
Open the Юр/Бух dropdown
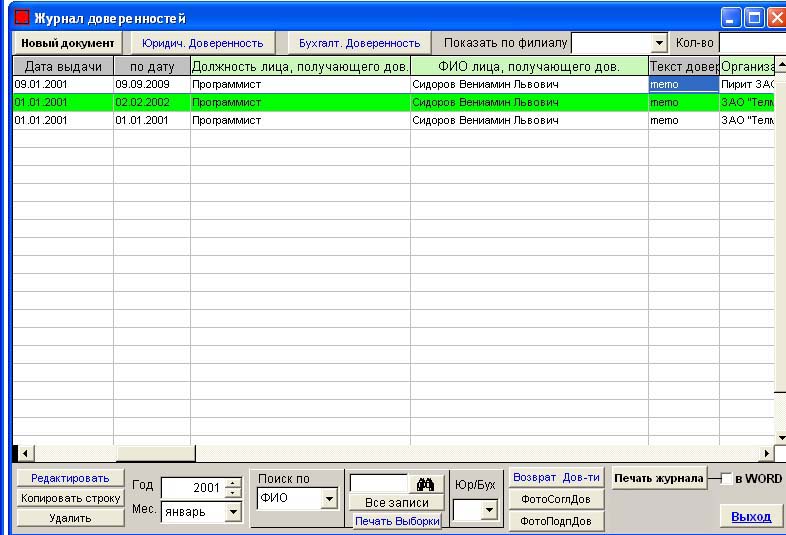488,511
